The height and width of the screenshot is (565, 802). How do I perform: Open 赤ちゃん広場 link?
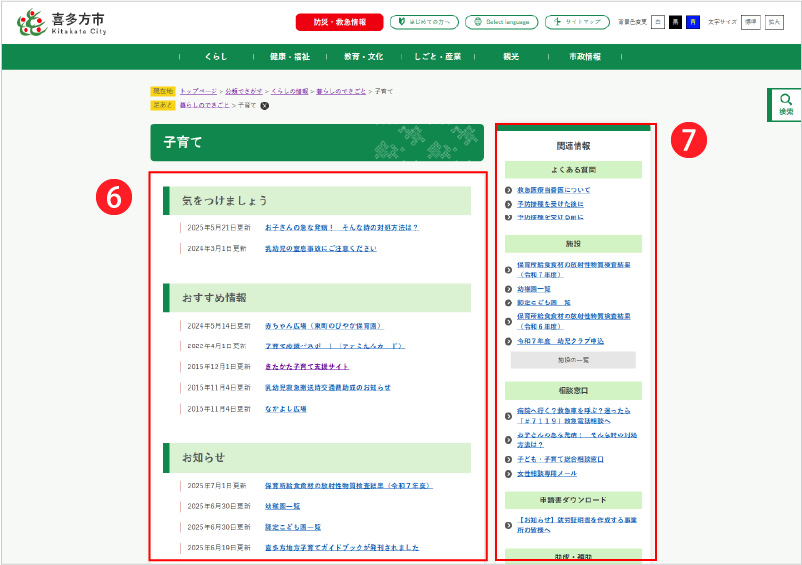click(x=324, y=326)
